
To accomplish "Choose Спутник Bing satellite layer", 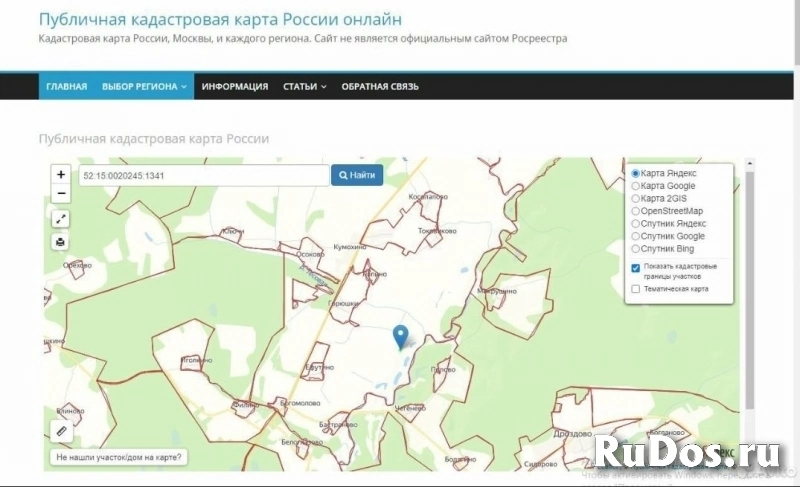I will (x=636, y=249).
